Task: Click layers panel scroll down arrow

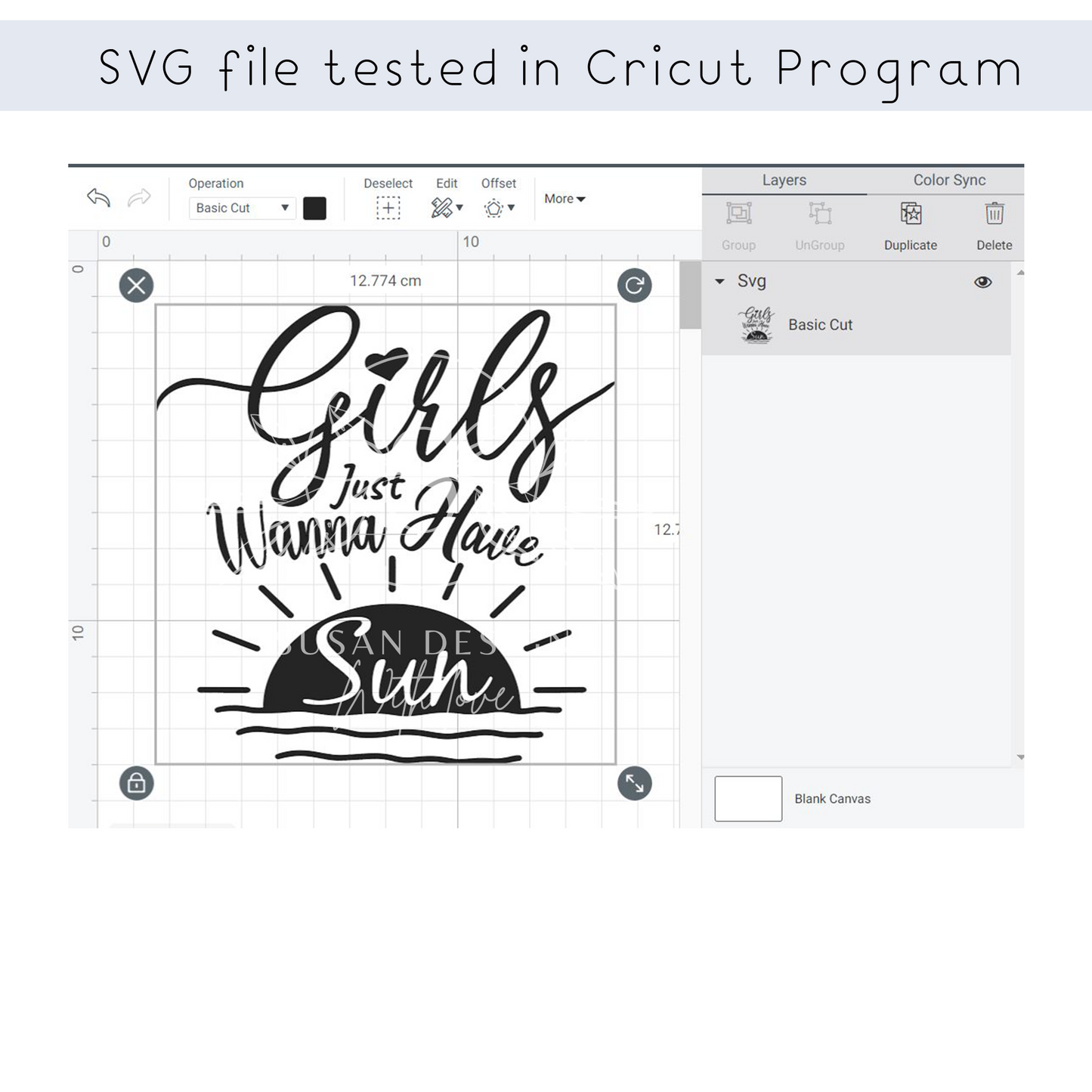Action: [x=1020, y=757]
